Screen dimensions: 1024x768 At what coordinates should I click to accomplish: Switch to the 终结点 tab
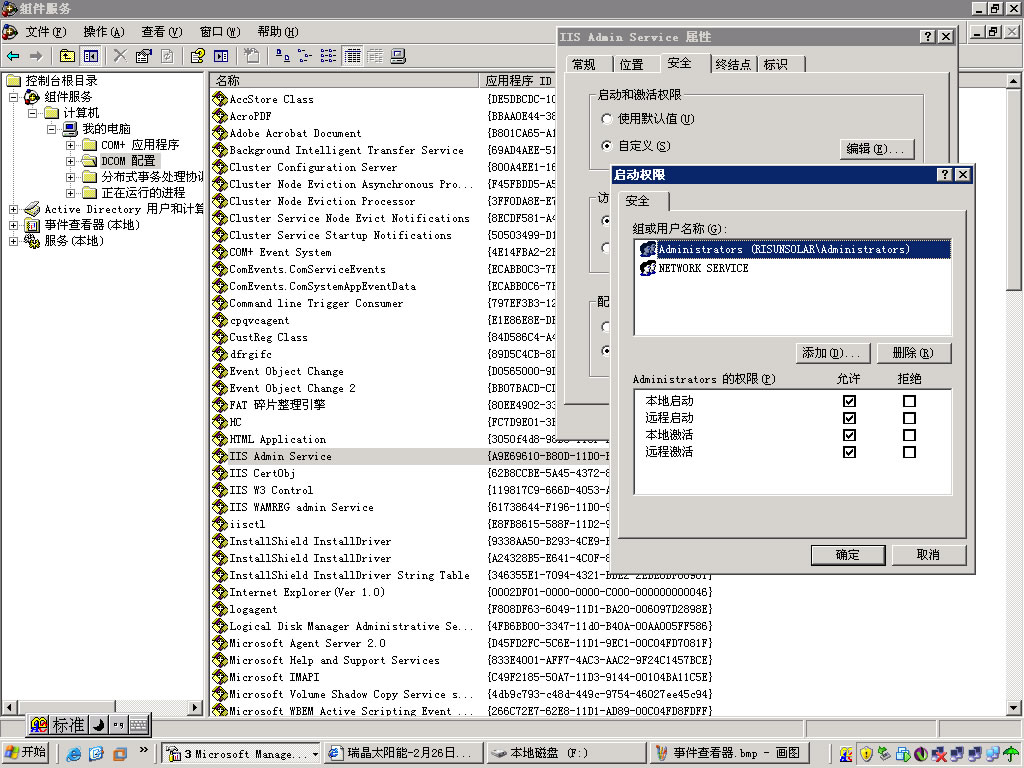point(733,64)
